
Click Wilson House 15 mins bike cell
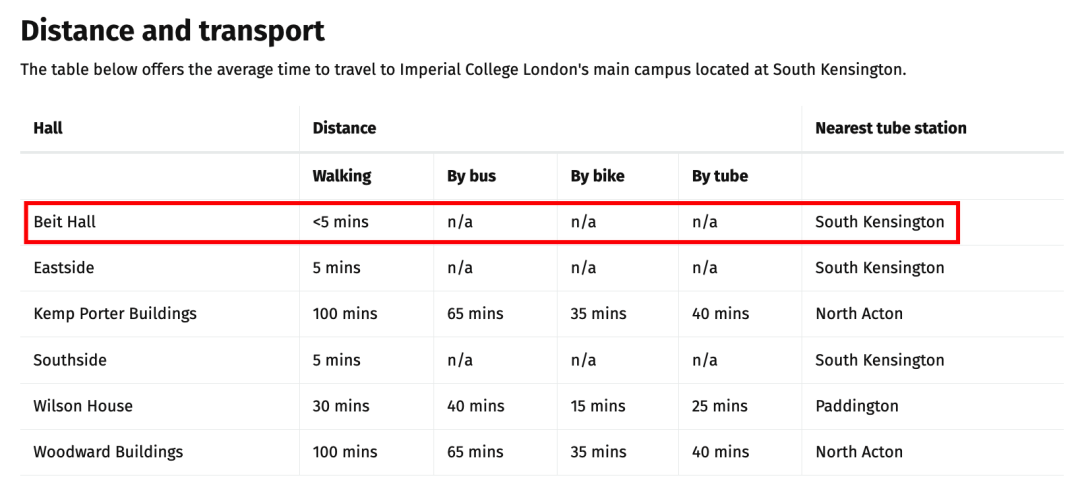(598, 406)
